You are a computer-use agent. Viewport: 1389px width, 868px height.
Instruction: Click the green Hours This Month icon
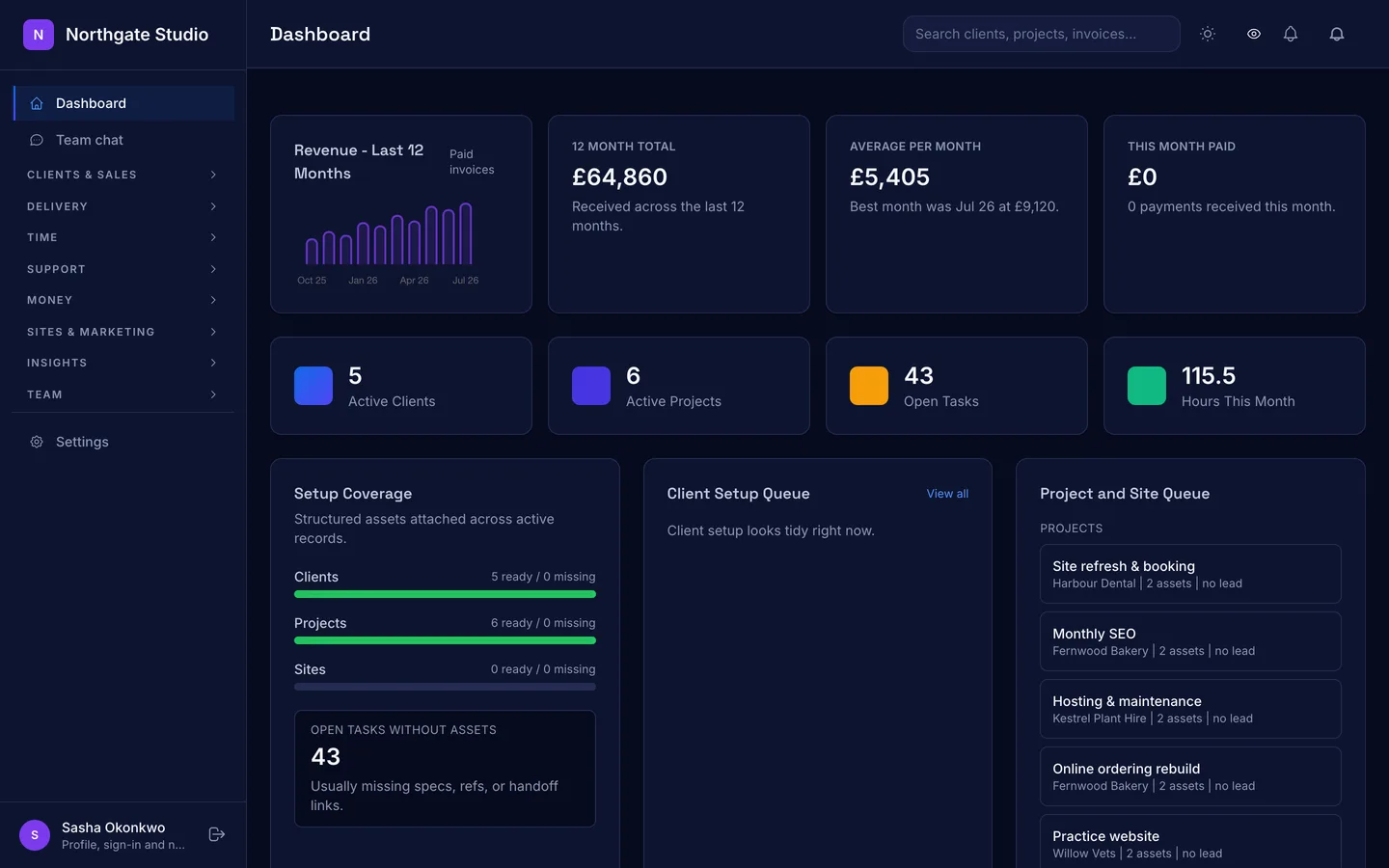(1147, 386)
